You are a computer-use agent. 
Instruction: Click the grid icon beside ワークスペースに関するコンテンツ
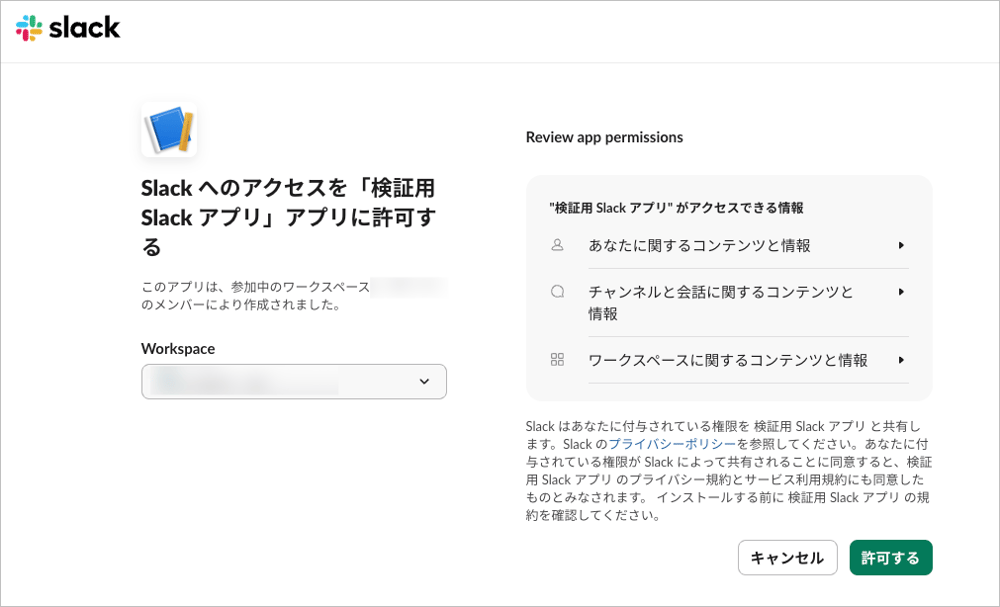tap(557, 360)
